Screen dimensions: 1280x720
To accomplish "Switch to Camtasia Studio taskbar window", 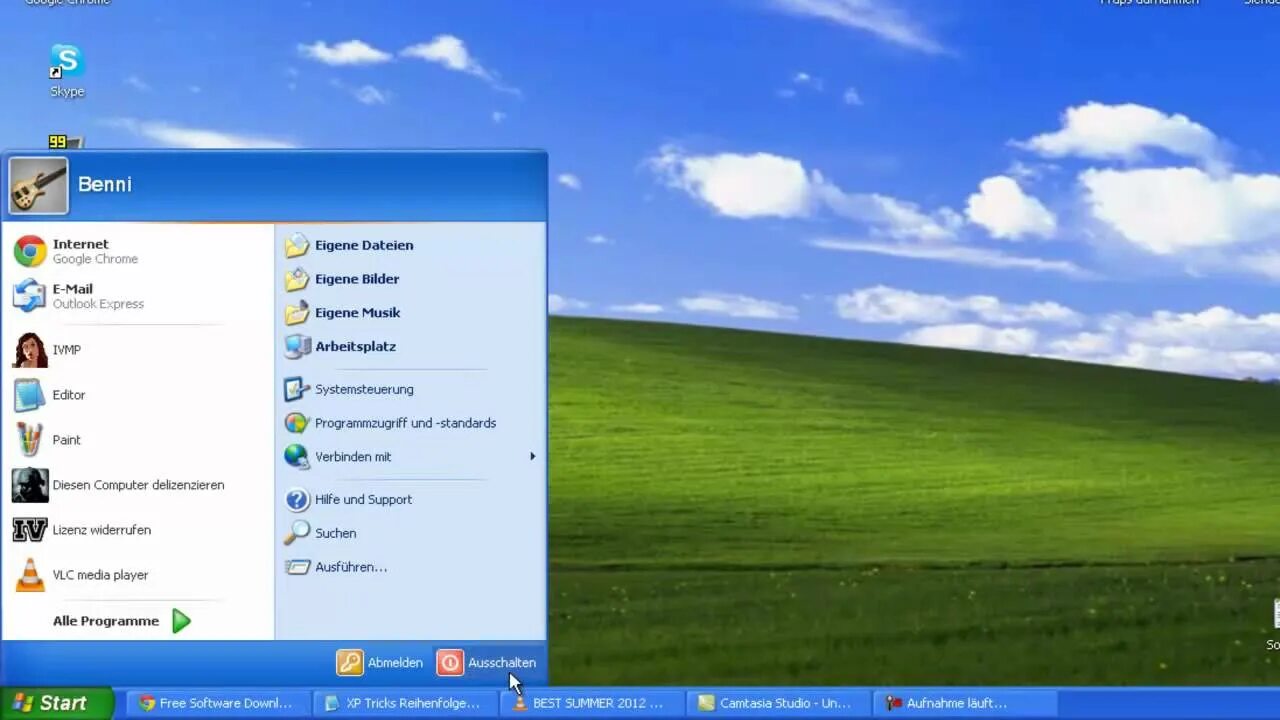I will tap(777, 703).
